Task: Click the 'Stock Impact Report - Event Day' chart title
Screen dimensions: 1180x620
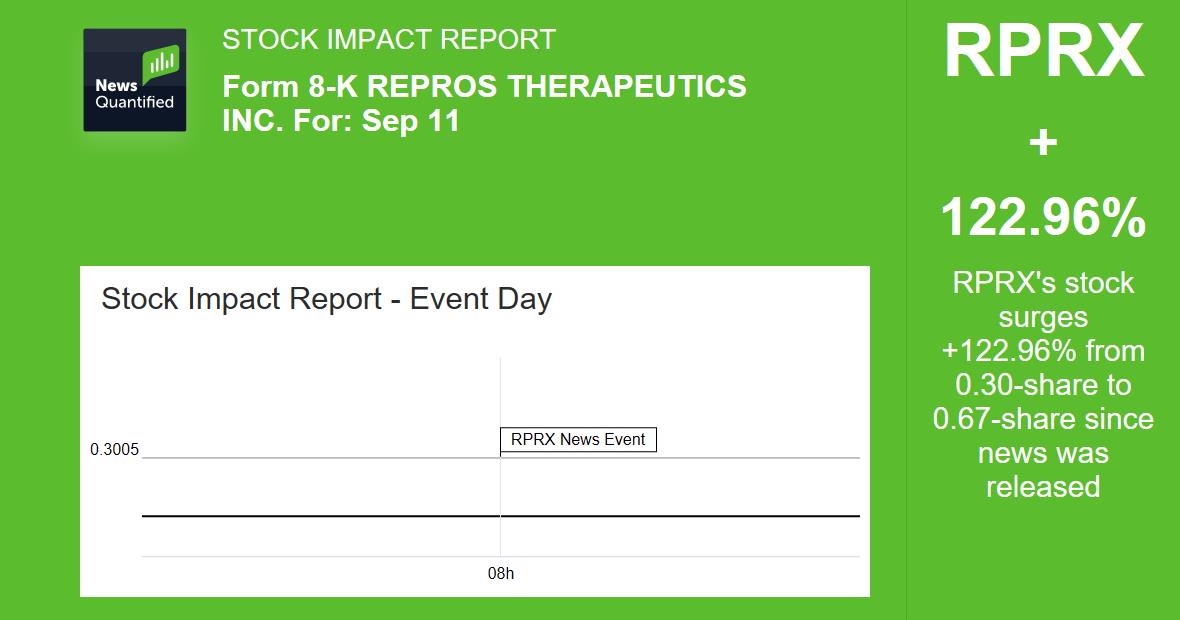Action: tap(326, 299)
